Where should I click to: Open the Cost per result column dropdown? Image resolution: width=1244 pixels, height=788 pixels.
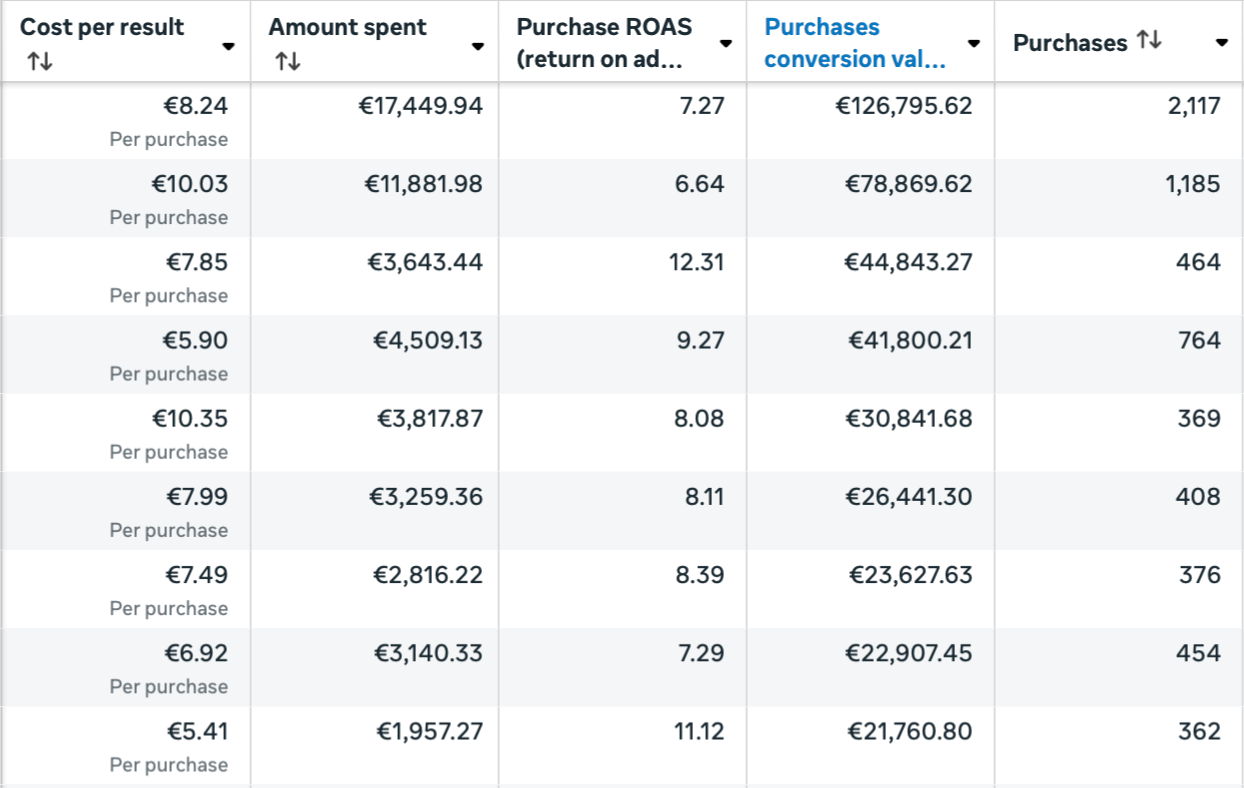point(229,46)
